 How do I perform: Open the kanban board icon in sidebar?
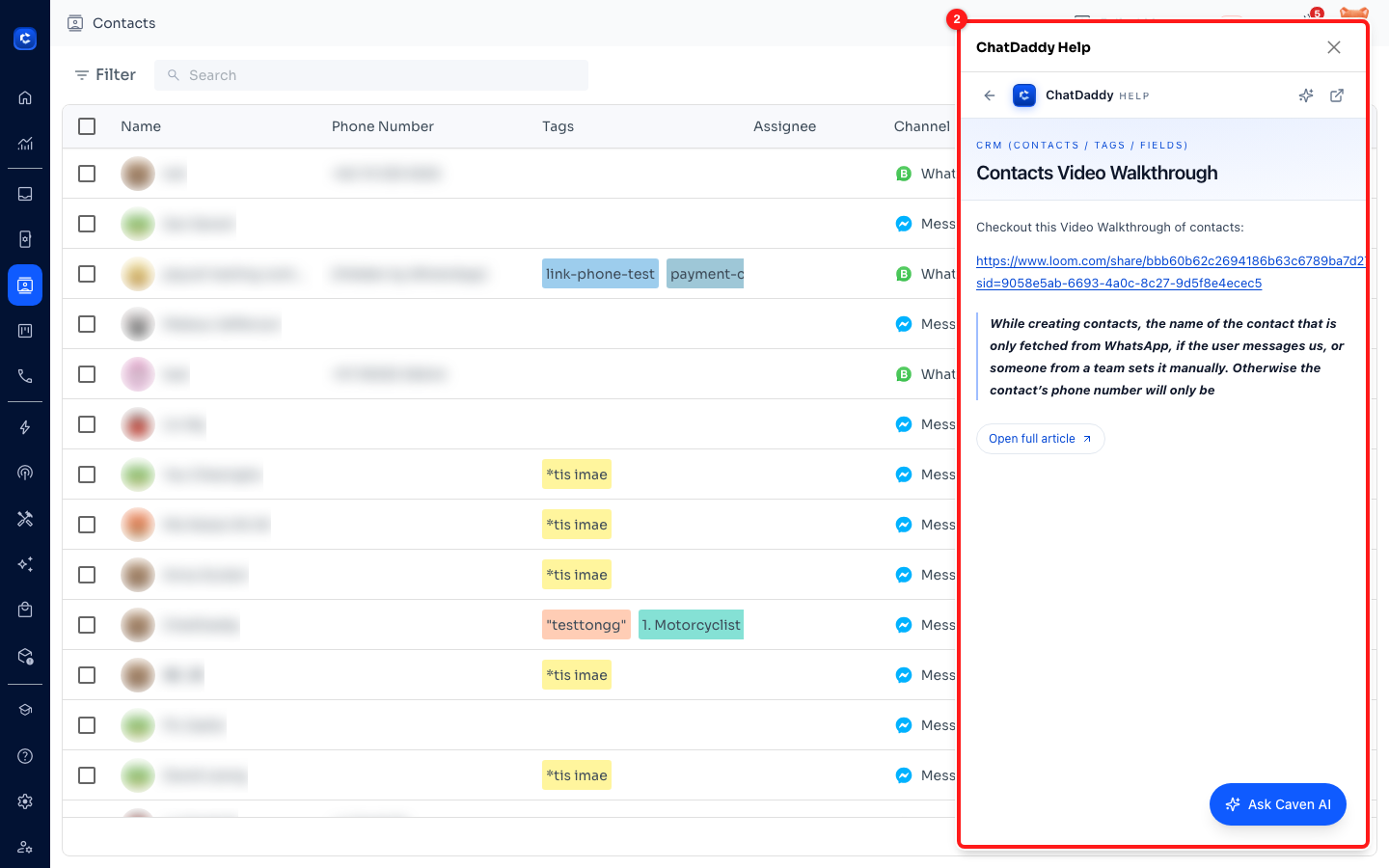click(25, 331)
